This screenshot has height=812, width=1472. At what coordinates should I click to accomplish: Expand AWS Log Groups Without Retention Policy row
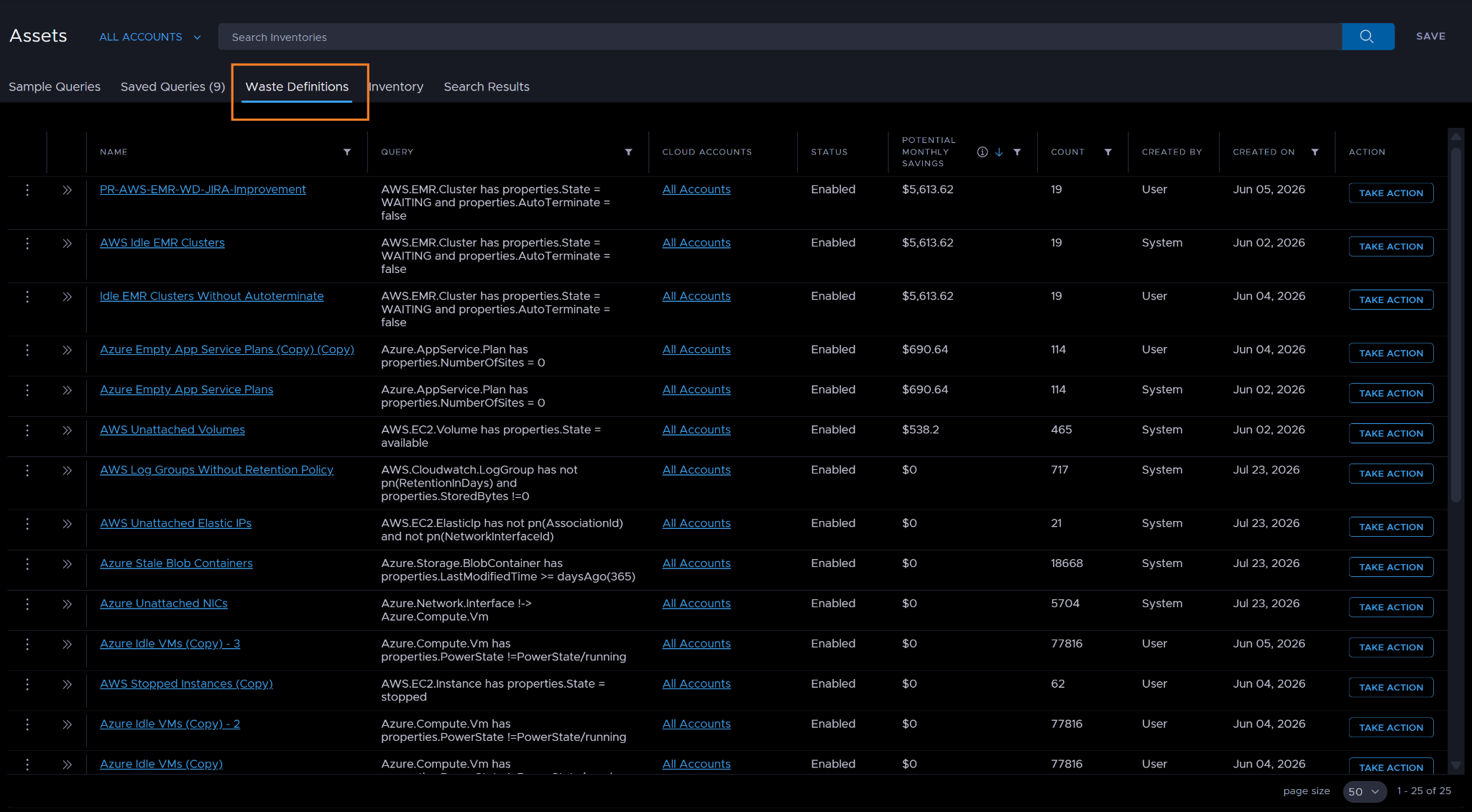tap(67, 471)
